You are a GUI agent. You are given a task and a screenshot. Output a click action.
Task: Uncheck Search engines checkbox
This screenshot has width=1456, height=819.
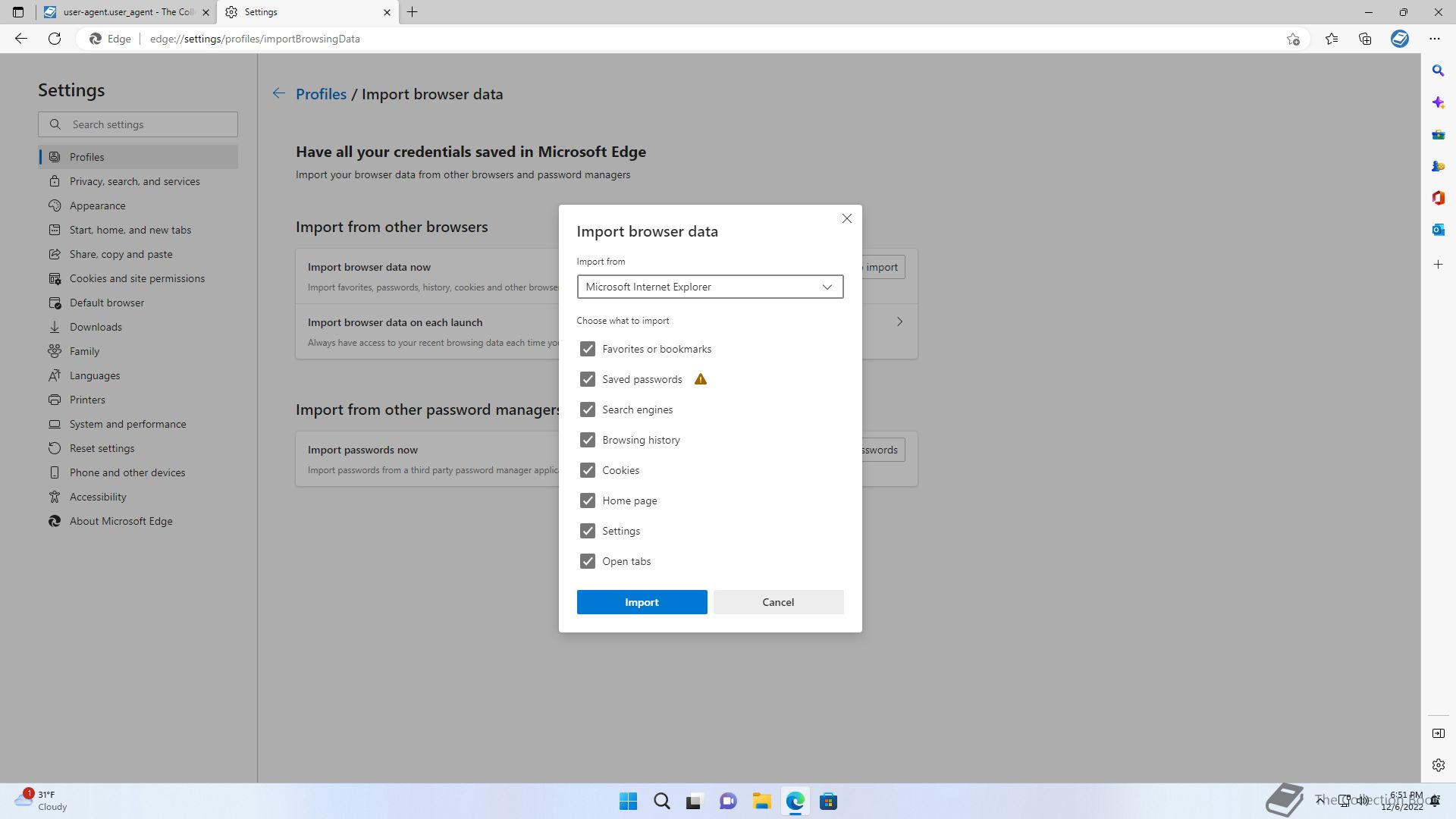pyautogui.click(x=588, y=409)
